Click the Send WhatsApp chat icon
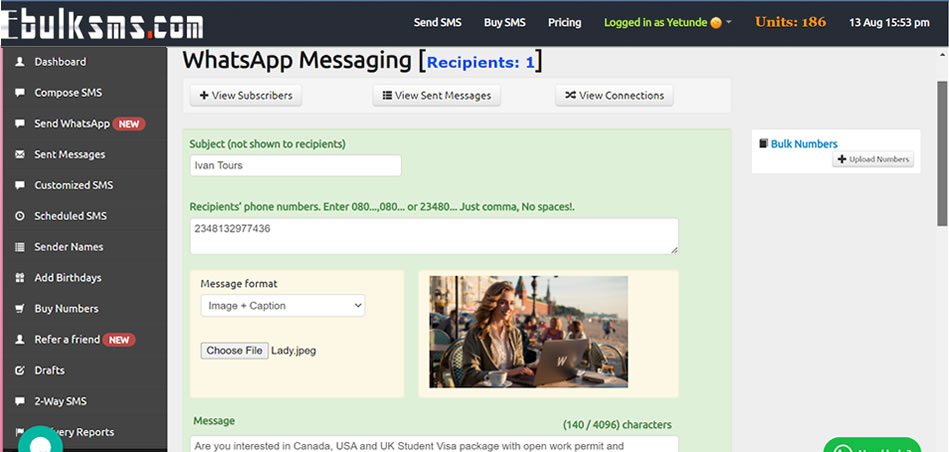Screen dimensions: 949x452 20,123
